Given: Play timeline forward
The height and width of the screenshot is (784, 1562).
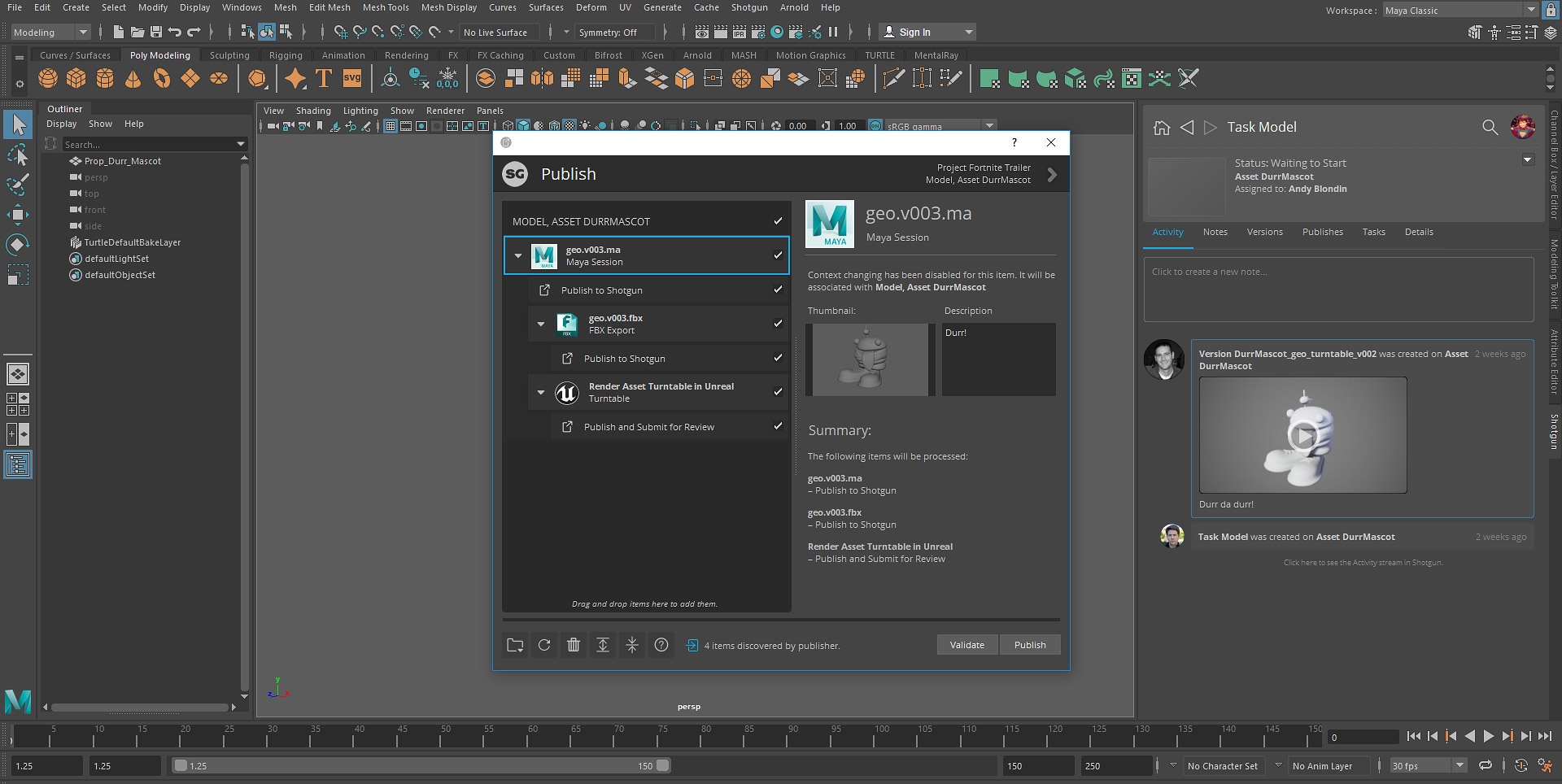Looking at the screenshot, I should [1488, 736].
